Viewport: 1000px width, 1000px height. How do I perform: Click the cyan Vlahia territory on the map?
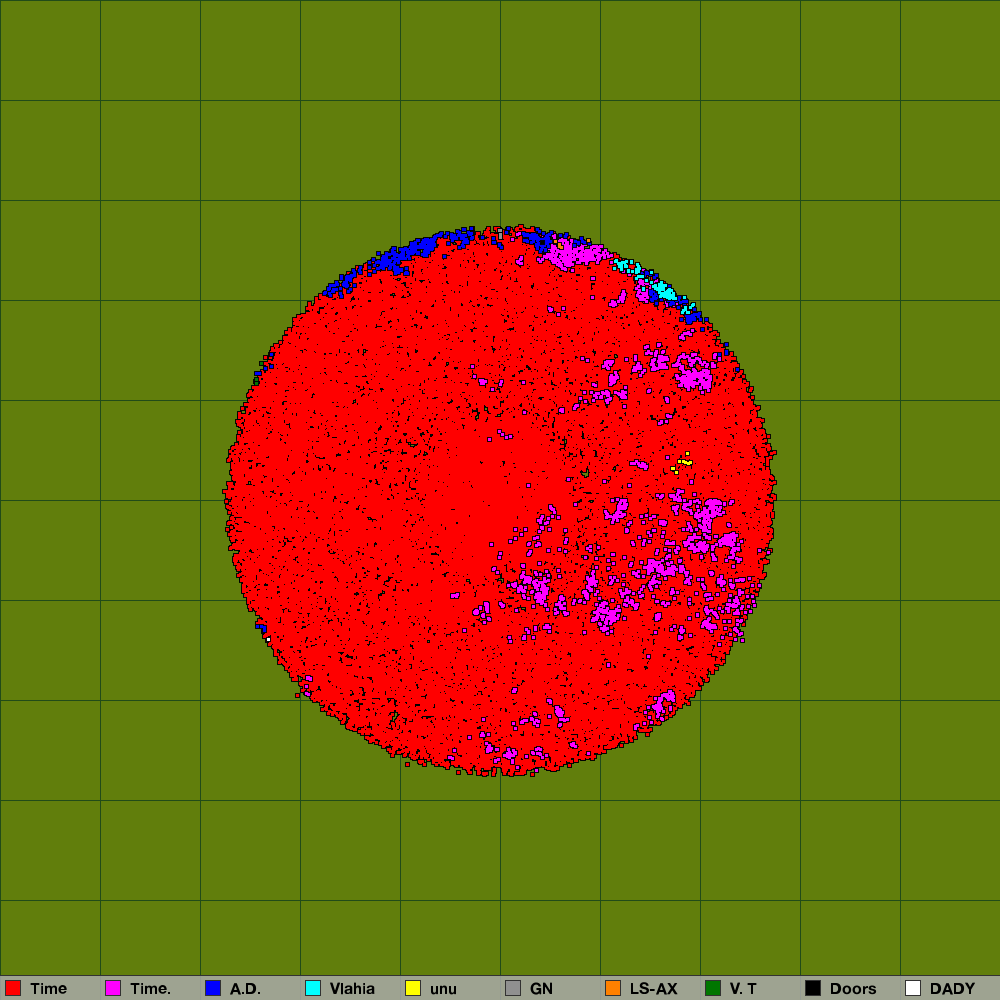pos(665,291)
